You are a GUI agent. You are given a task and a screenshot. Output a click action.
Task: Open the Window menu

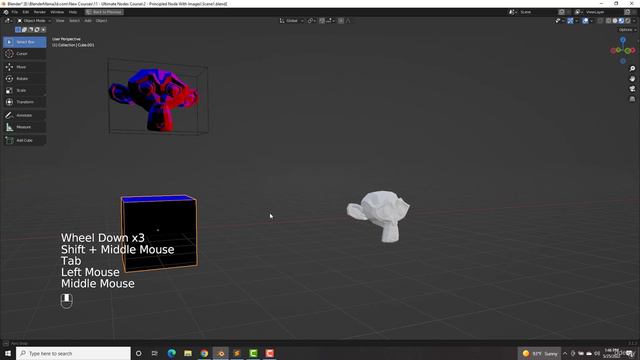point(57,12)
